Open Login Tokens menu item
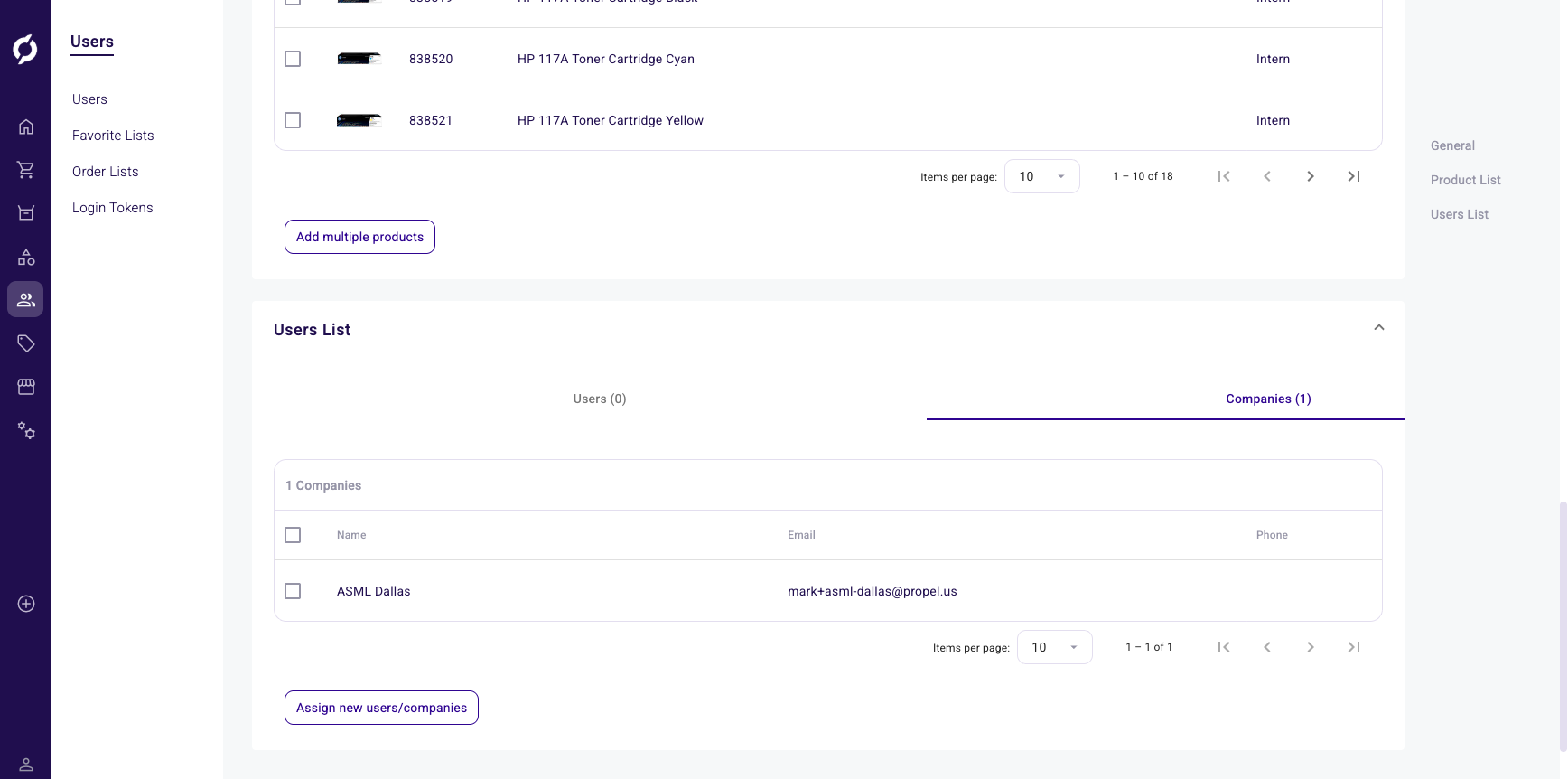The width and height of the screenshot is (1568, 779). coord(113,208)
